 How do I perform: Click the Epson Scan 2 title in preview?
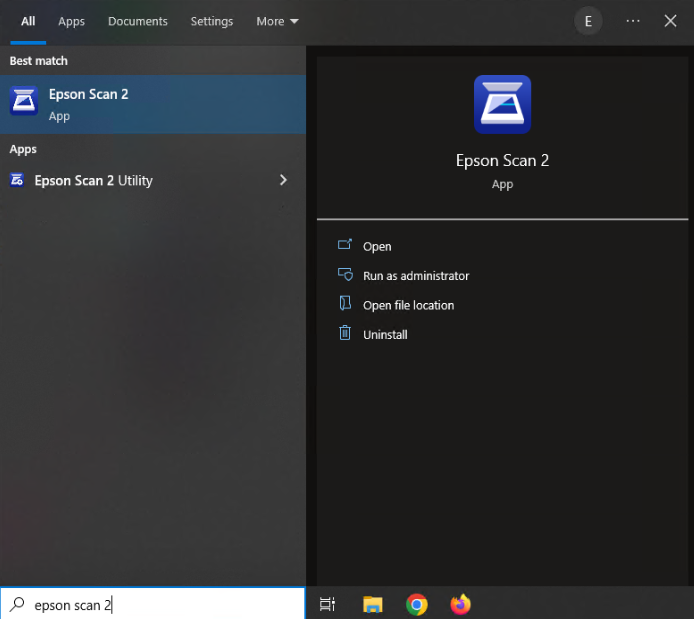(x=502, y=160)
